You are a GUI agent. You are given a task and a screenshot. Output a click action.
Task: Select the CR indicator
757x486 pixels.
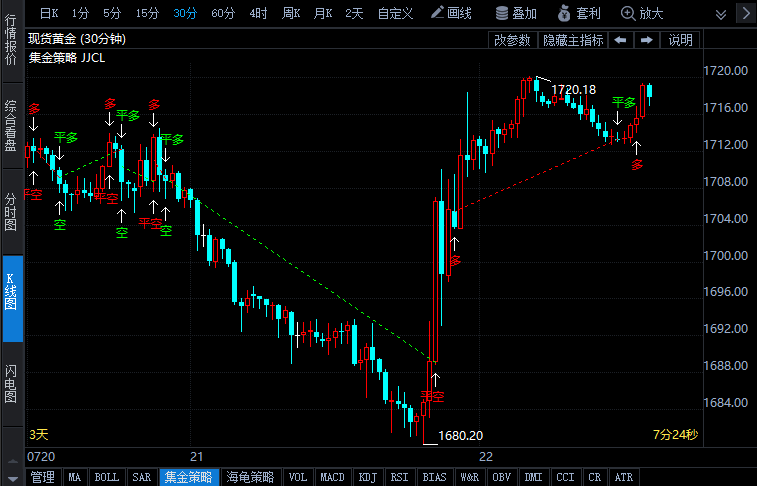pos(595,477)
